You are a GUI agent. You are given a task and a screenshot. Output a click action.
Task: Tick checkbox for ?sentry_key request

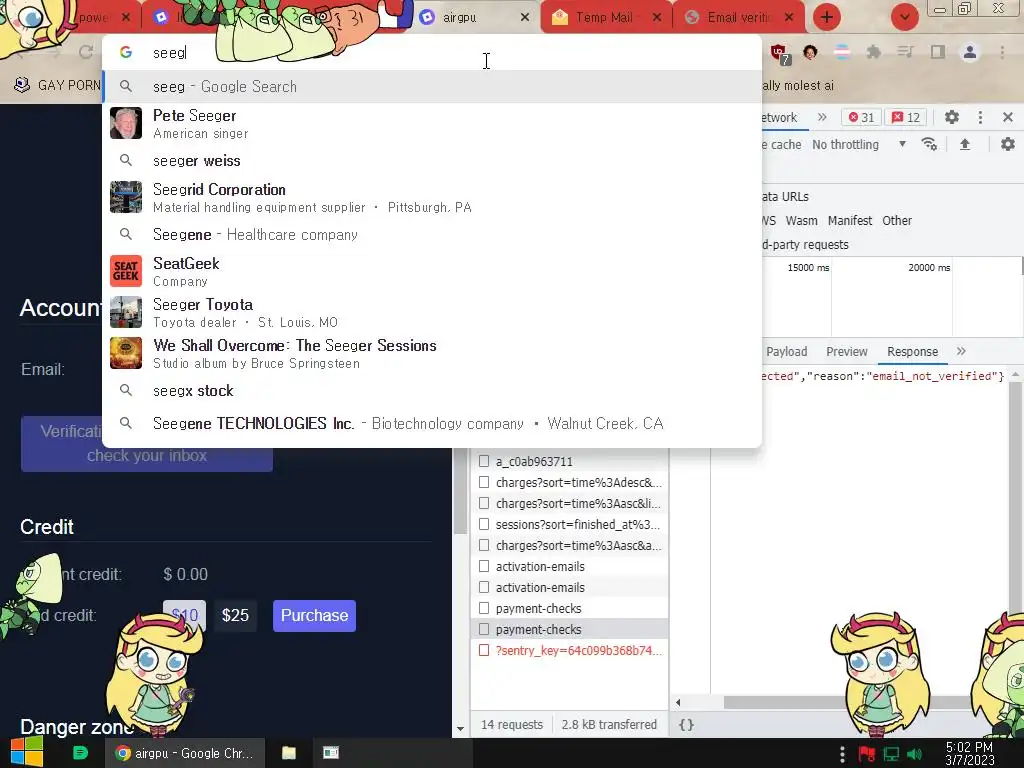pos(484,650)
